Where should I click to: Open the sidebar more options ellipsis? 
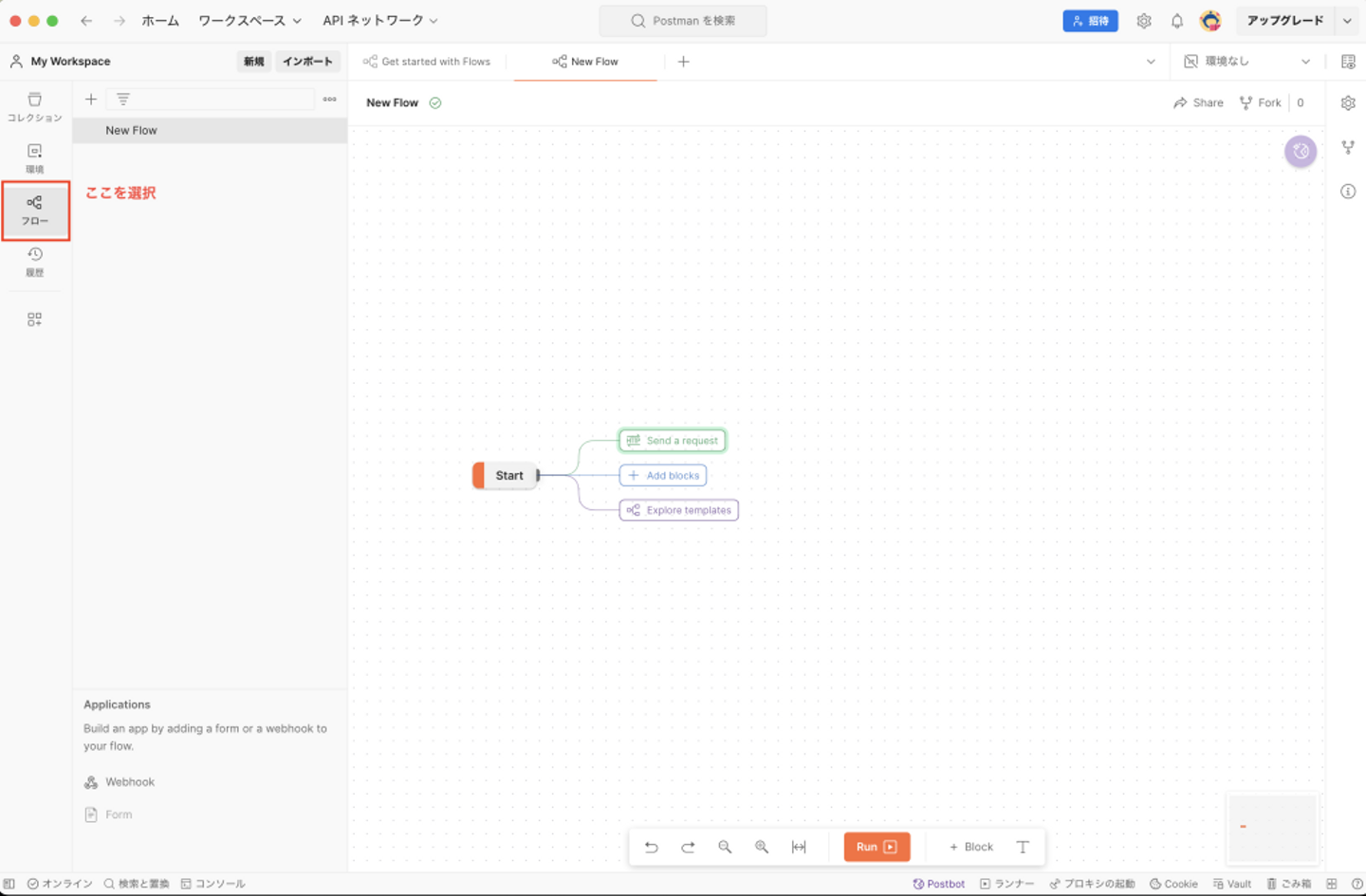point(330,99)
